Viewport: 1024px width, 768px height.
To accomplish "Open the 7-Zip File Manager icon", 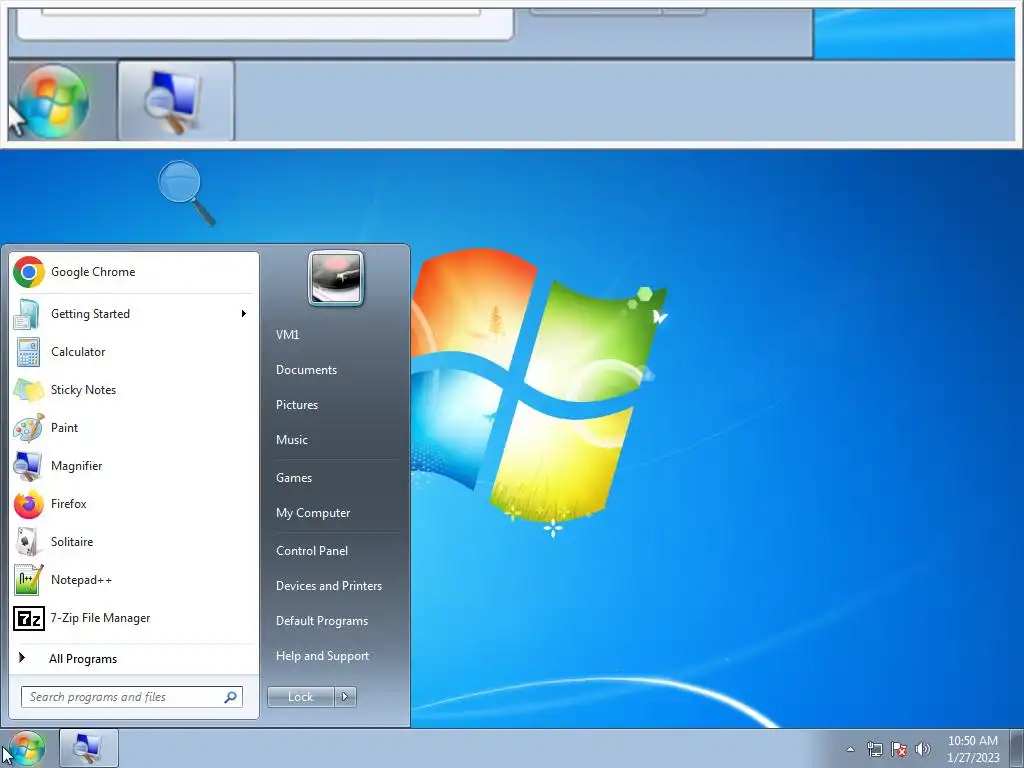I will [28, 618].
